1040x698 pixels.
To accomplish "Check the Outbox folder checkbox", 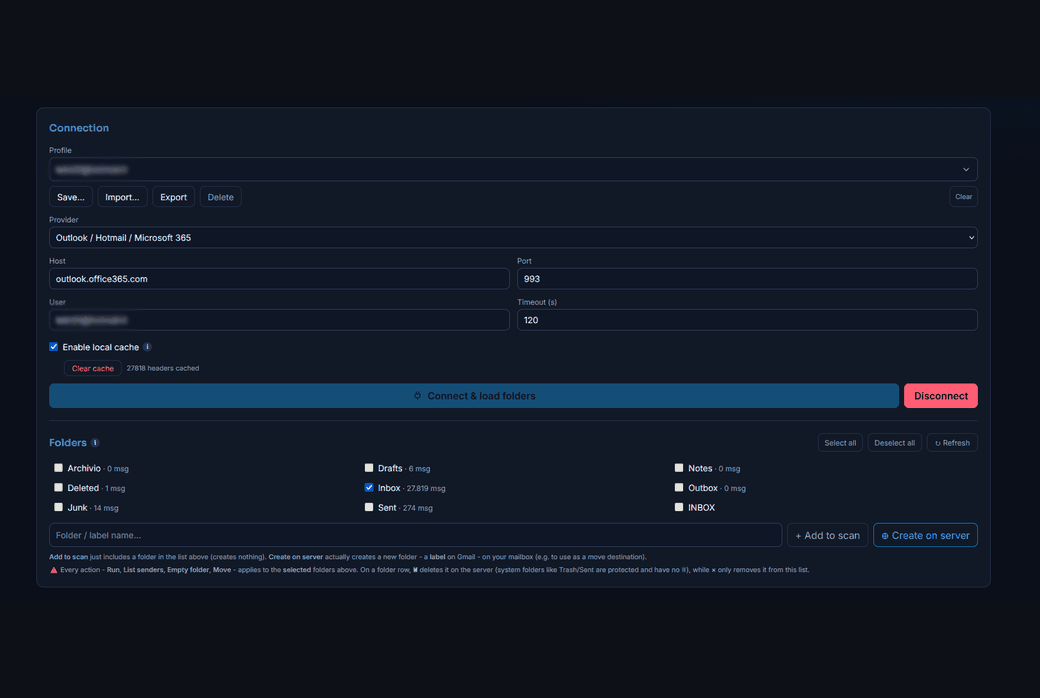I will (x=679, y=488).
